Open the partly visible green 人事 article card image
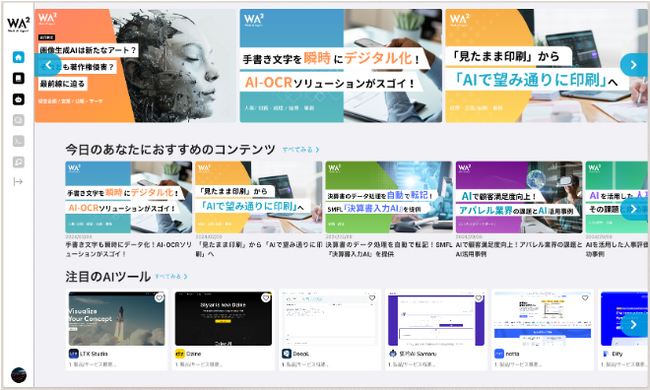650x390 pixels. point(617,197)
